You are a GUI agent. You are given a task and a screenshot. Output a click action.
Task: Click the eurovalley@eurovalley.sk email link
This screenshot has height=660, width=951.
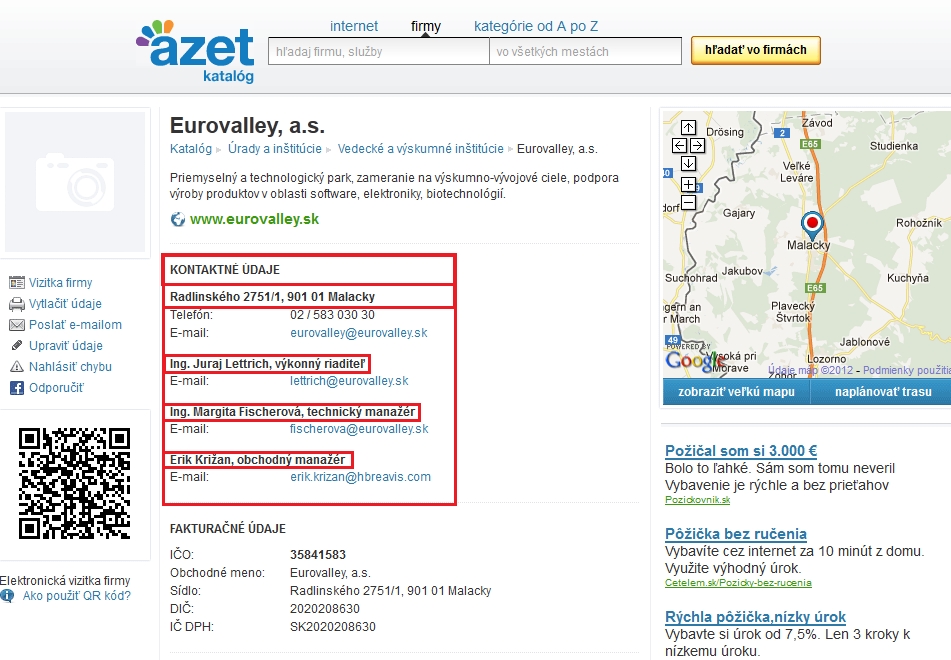pos(358,333)
